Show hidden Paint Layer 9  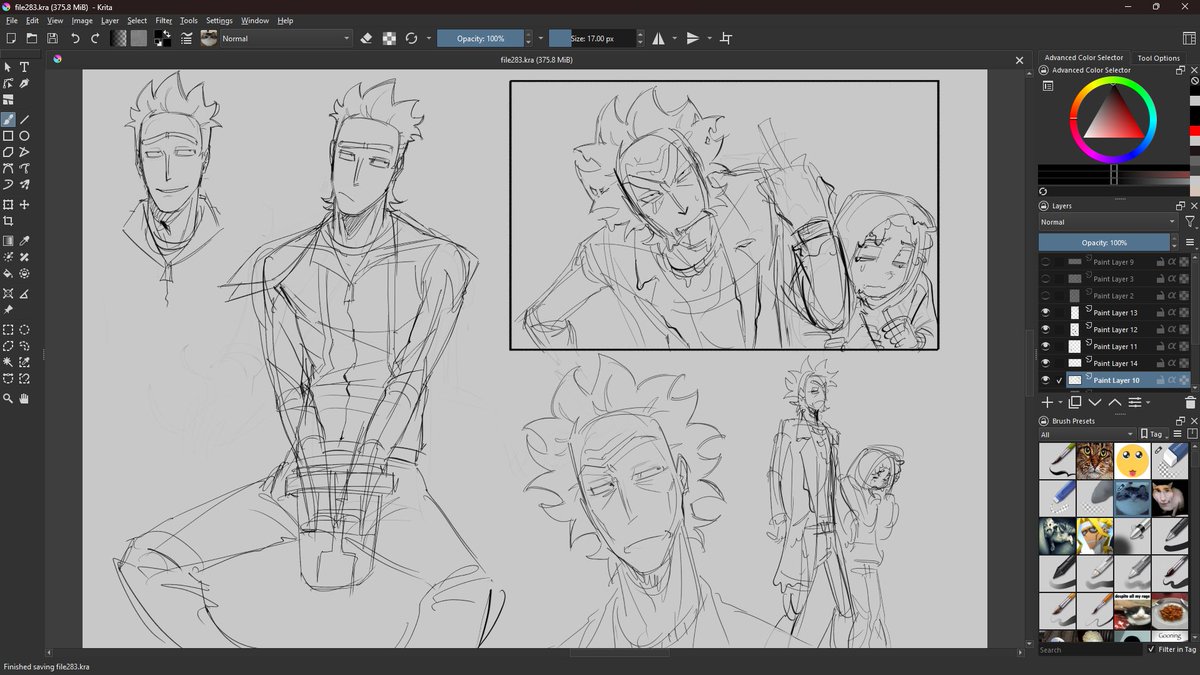coord(1046,262)
